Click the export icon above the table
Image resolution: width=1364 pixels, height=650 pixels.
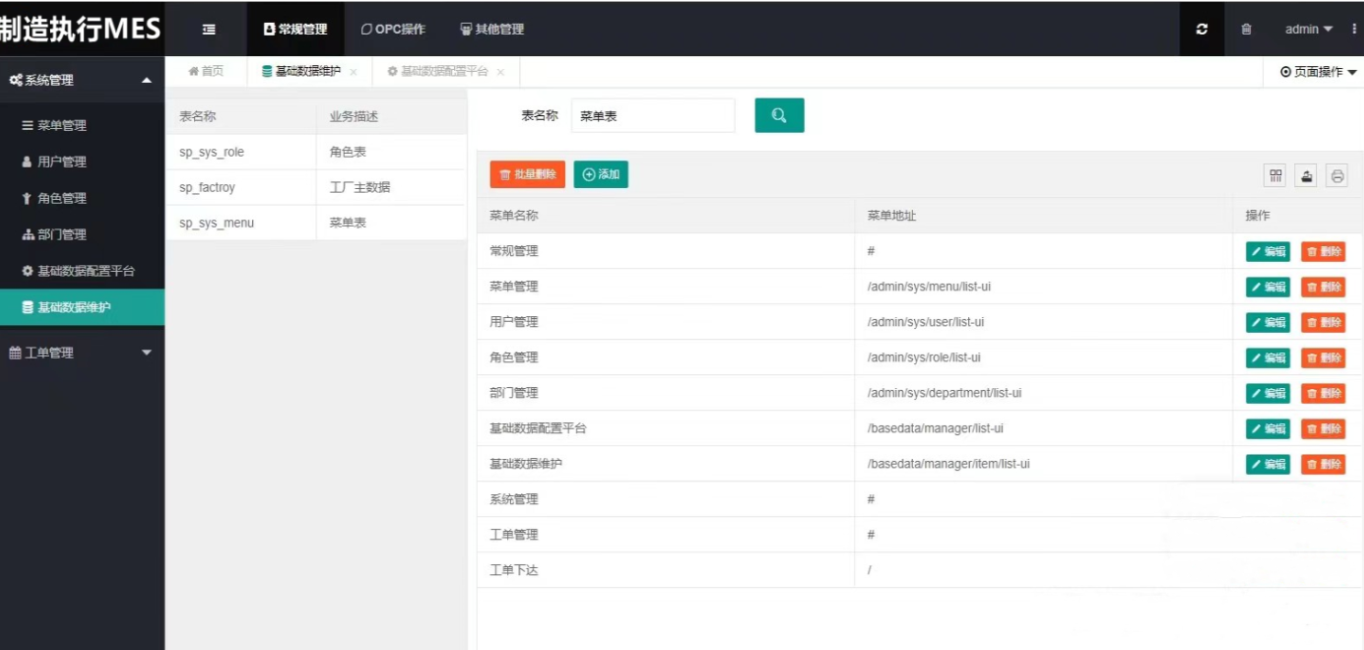(x=1306, y=175)
